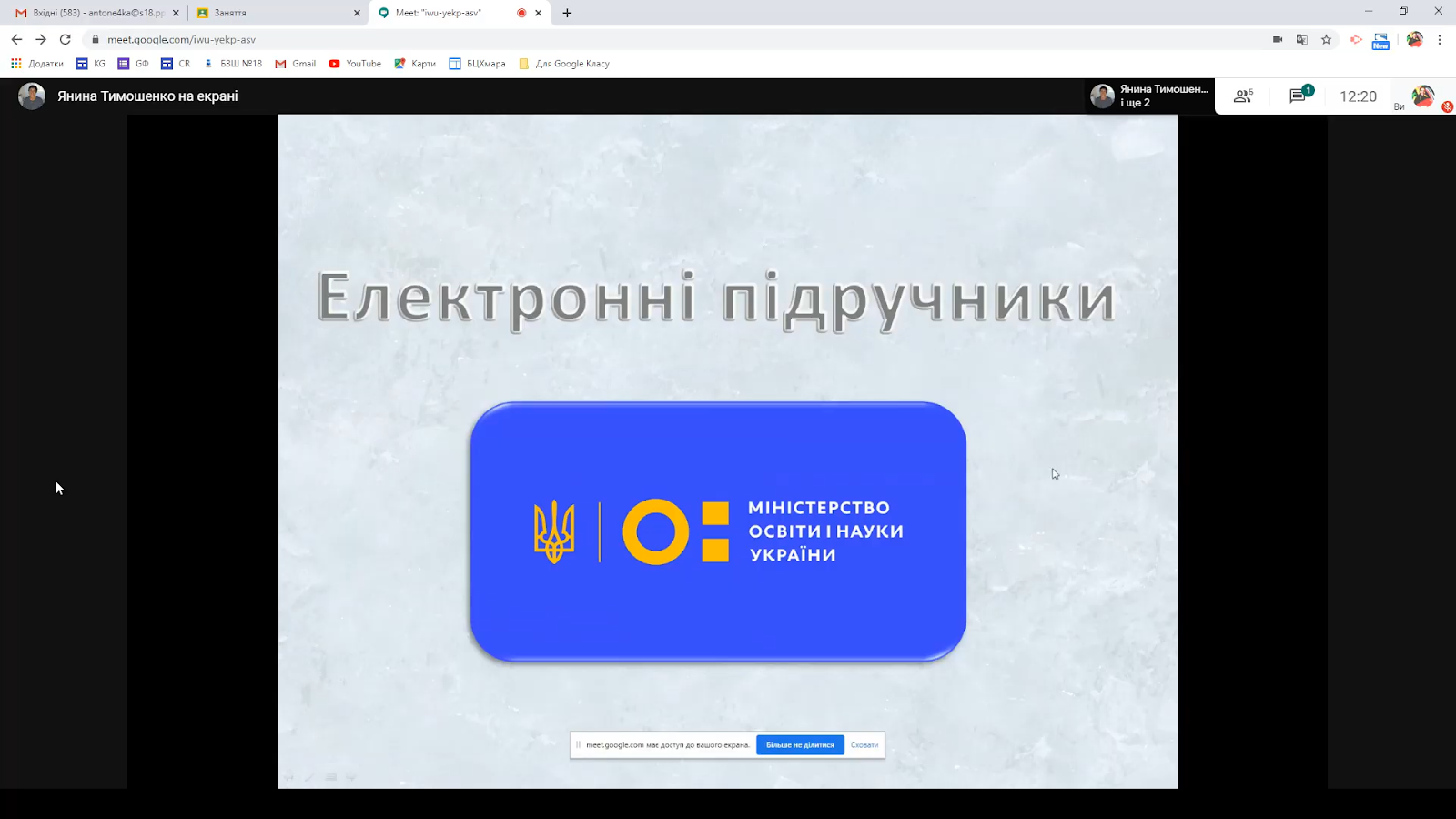The width and height of the screenshot is (1456, 819).
Task: Open the Chrome profile avatar in toolbar
Action: pyautogui.click(x=1414, y=39)
